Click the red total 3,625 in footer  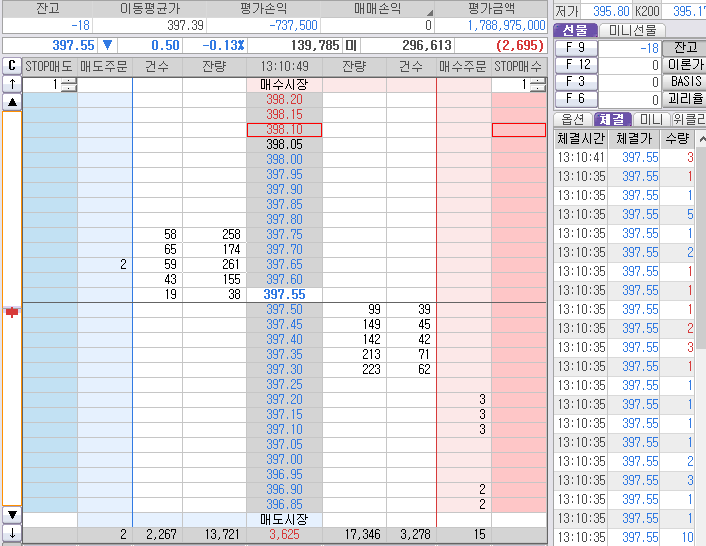coord(284,534)
